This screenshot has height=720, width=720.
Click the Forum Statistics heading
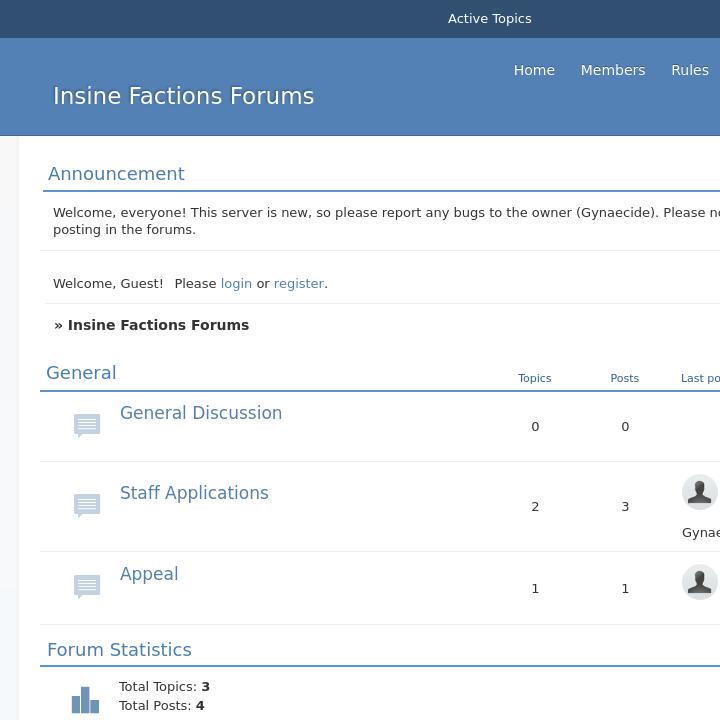[119, 650]
